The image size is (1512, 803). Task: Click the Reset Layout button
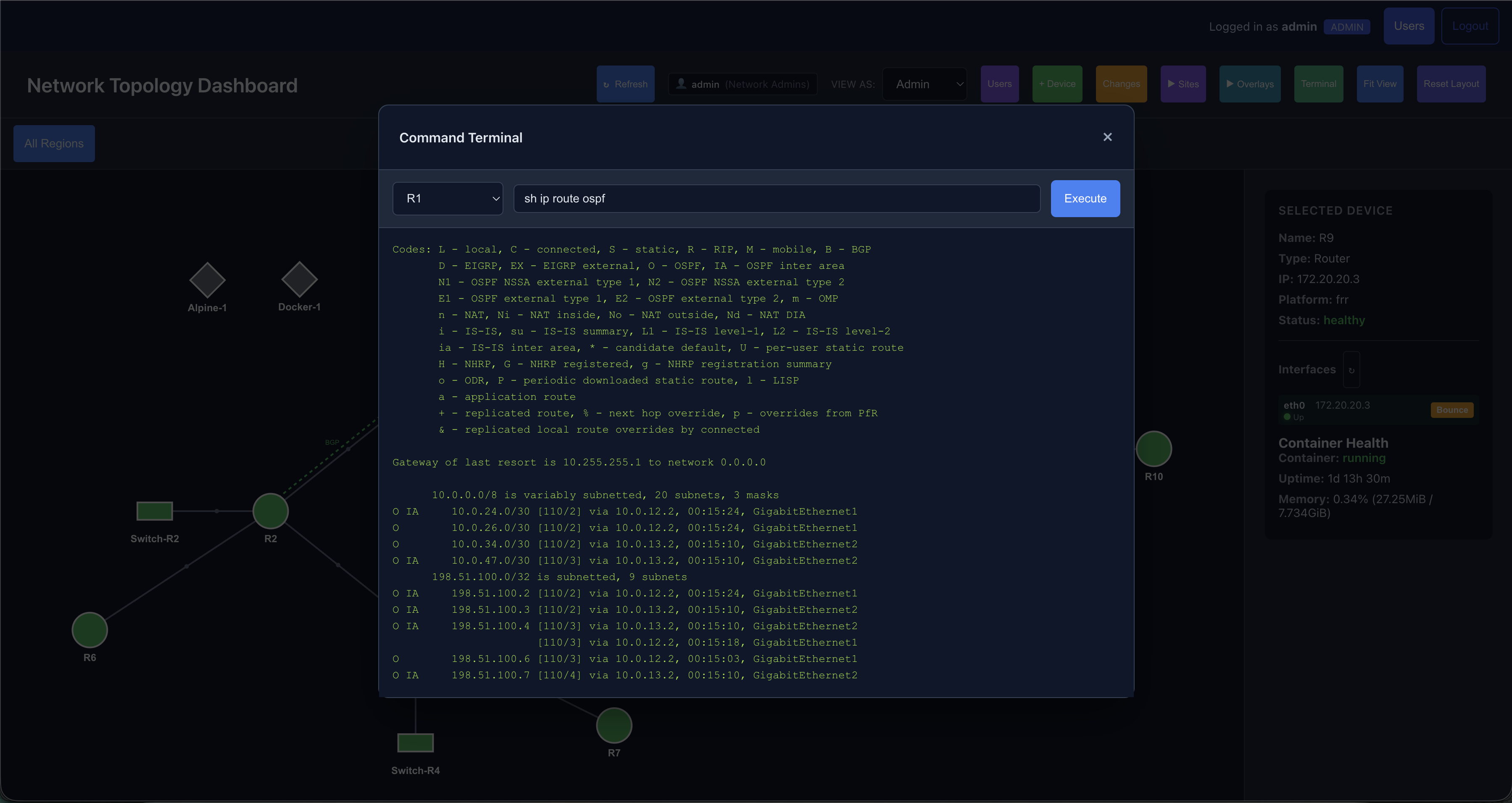1451,84
